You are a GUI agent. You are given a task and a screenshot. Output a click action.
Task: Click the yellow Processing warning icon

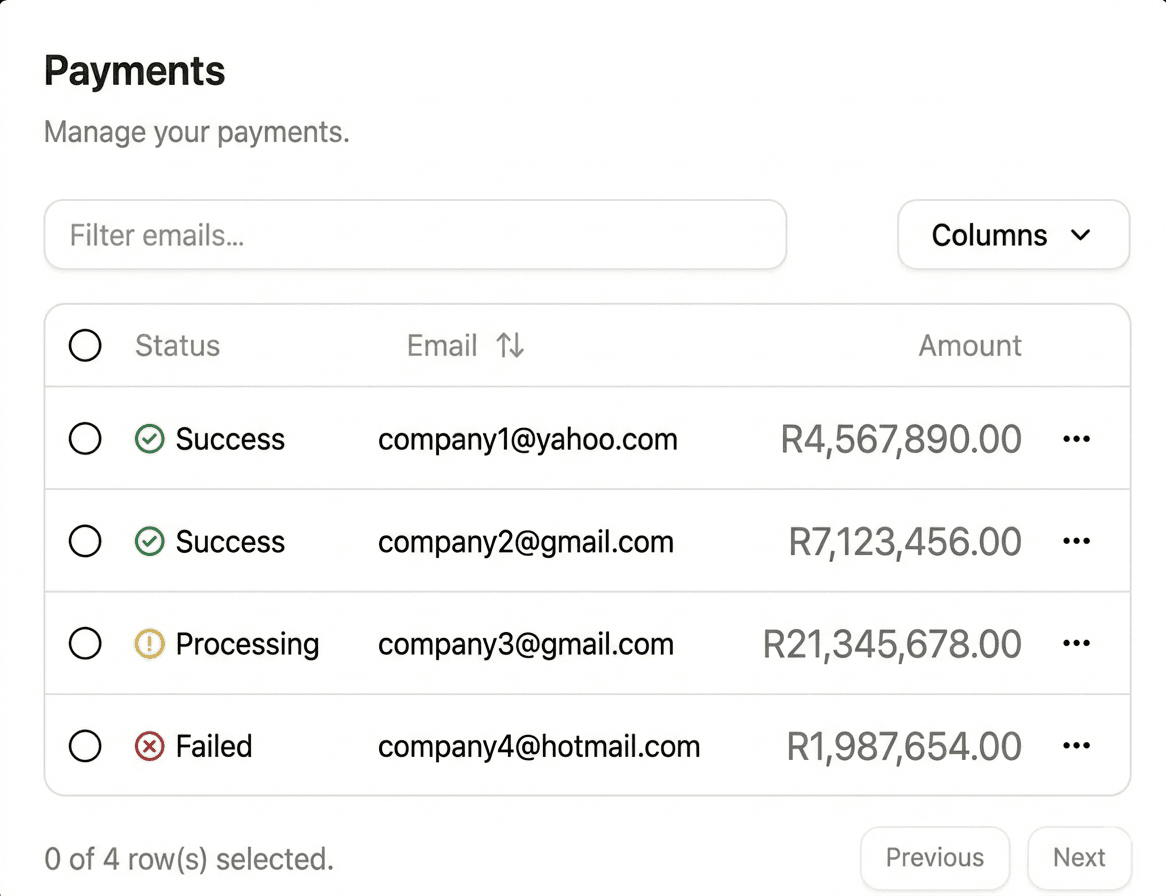(150, 643)
